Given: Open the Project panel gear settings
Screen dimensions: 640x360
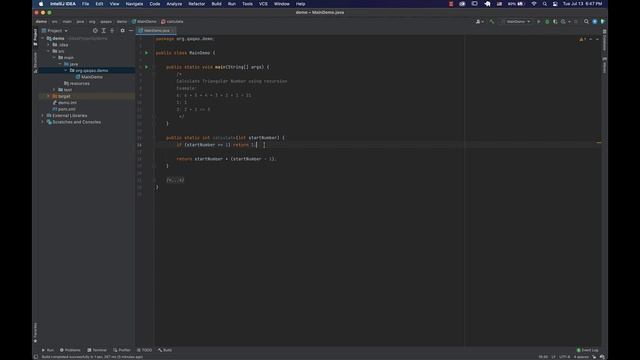Looking at the screenshot, I should (x=122, y=31).
